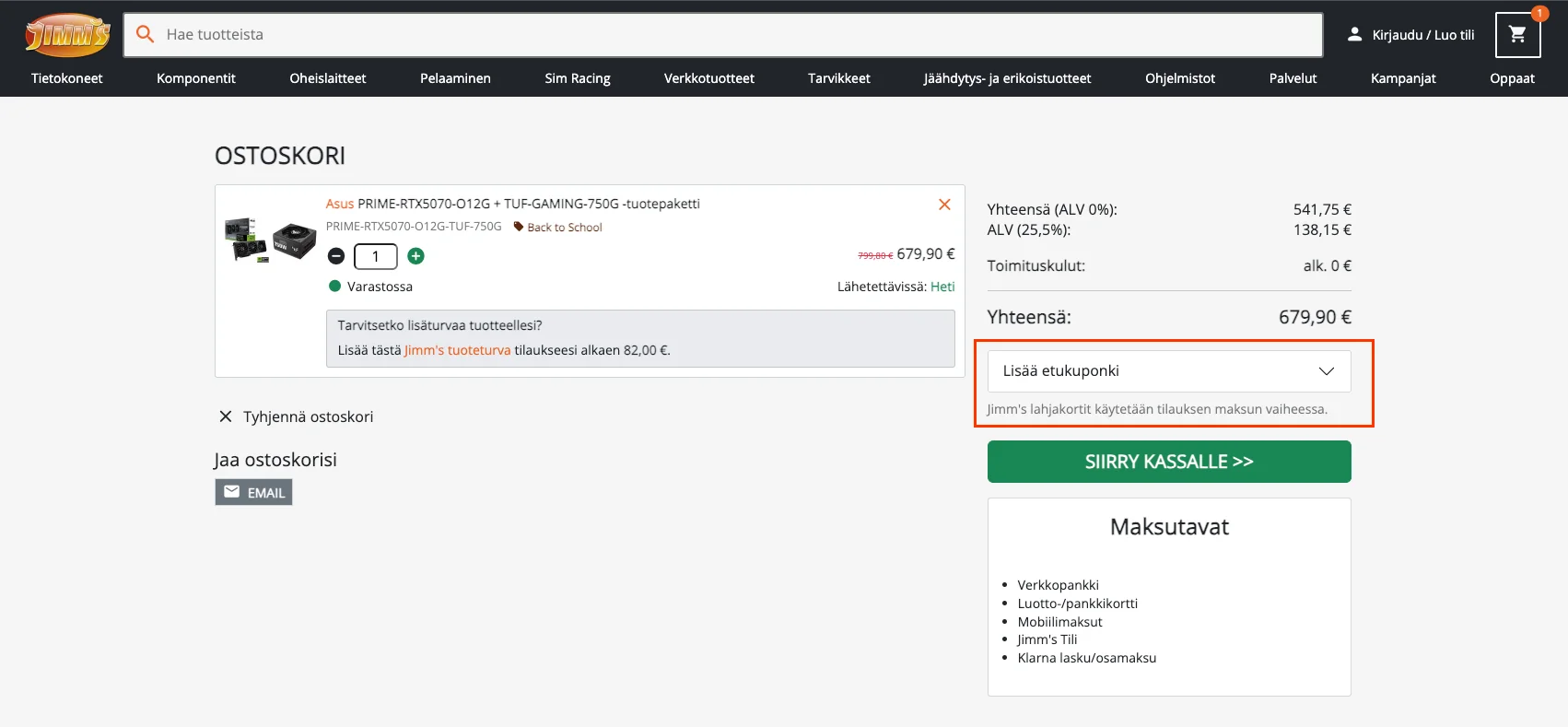Open the Jimm's tuoteturva link

click(458, 350)
